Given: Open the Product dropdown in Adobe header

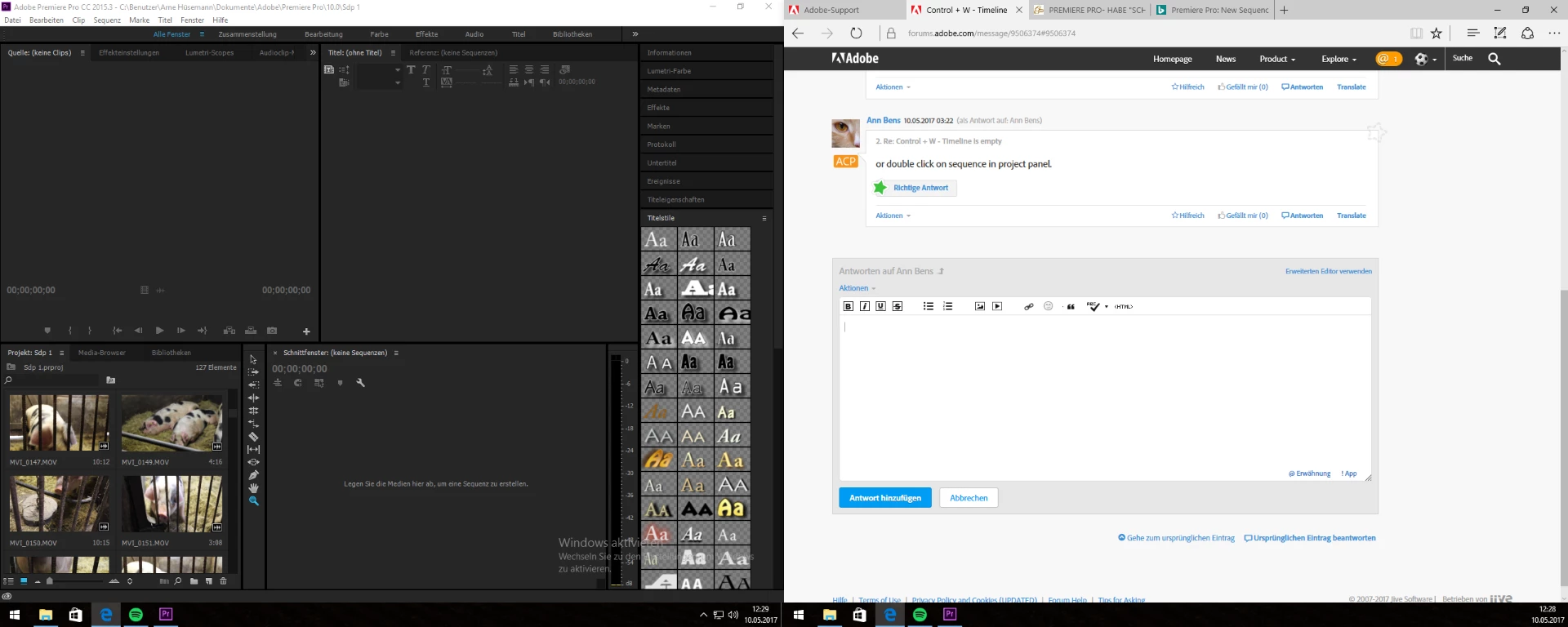Looking at the screenshot, I should 1277,59.
